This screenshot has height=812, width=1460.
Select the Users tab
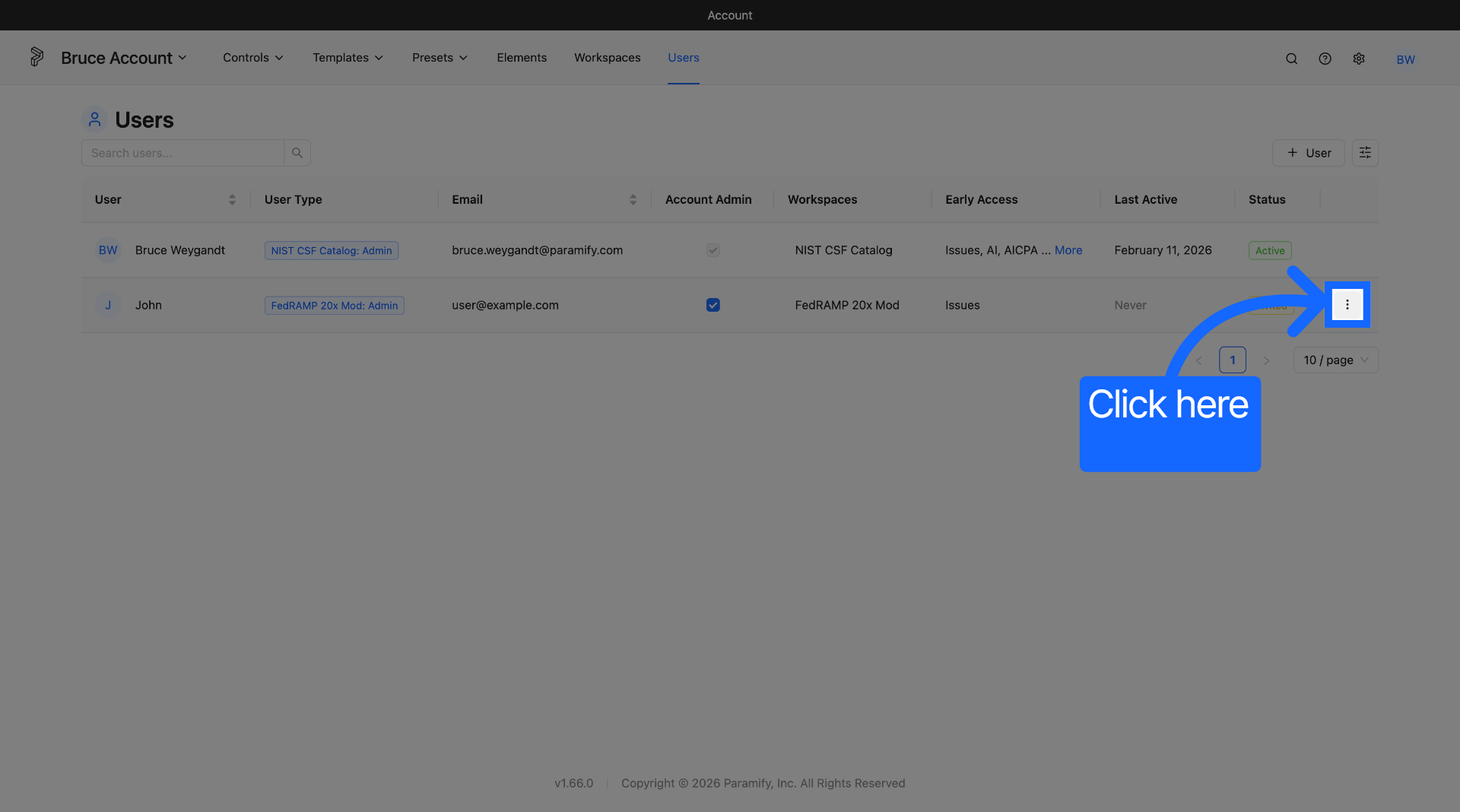coord(683,58)
